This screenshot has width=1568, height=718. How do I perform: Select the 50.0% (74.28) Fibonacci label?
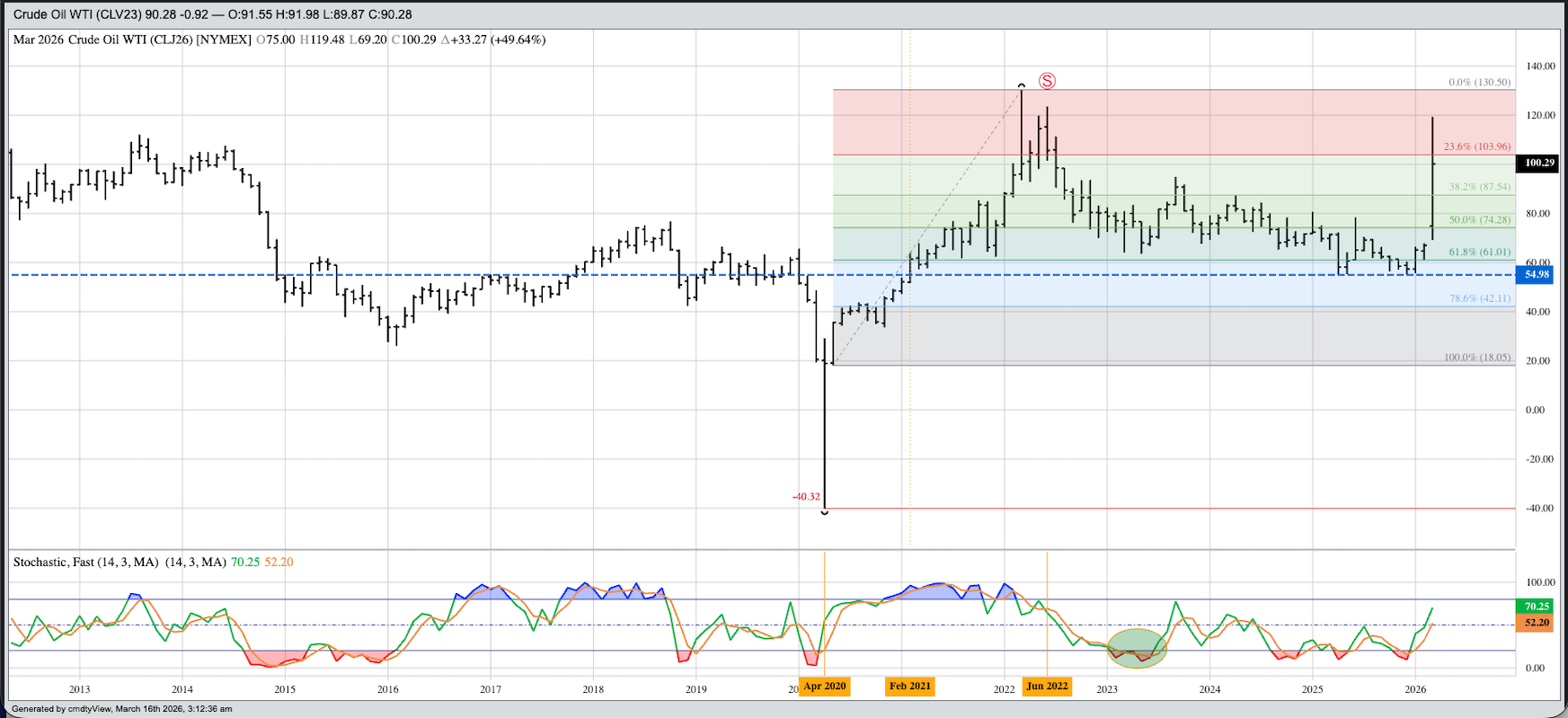pyautogui.click(x=1479, y=220)
